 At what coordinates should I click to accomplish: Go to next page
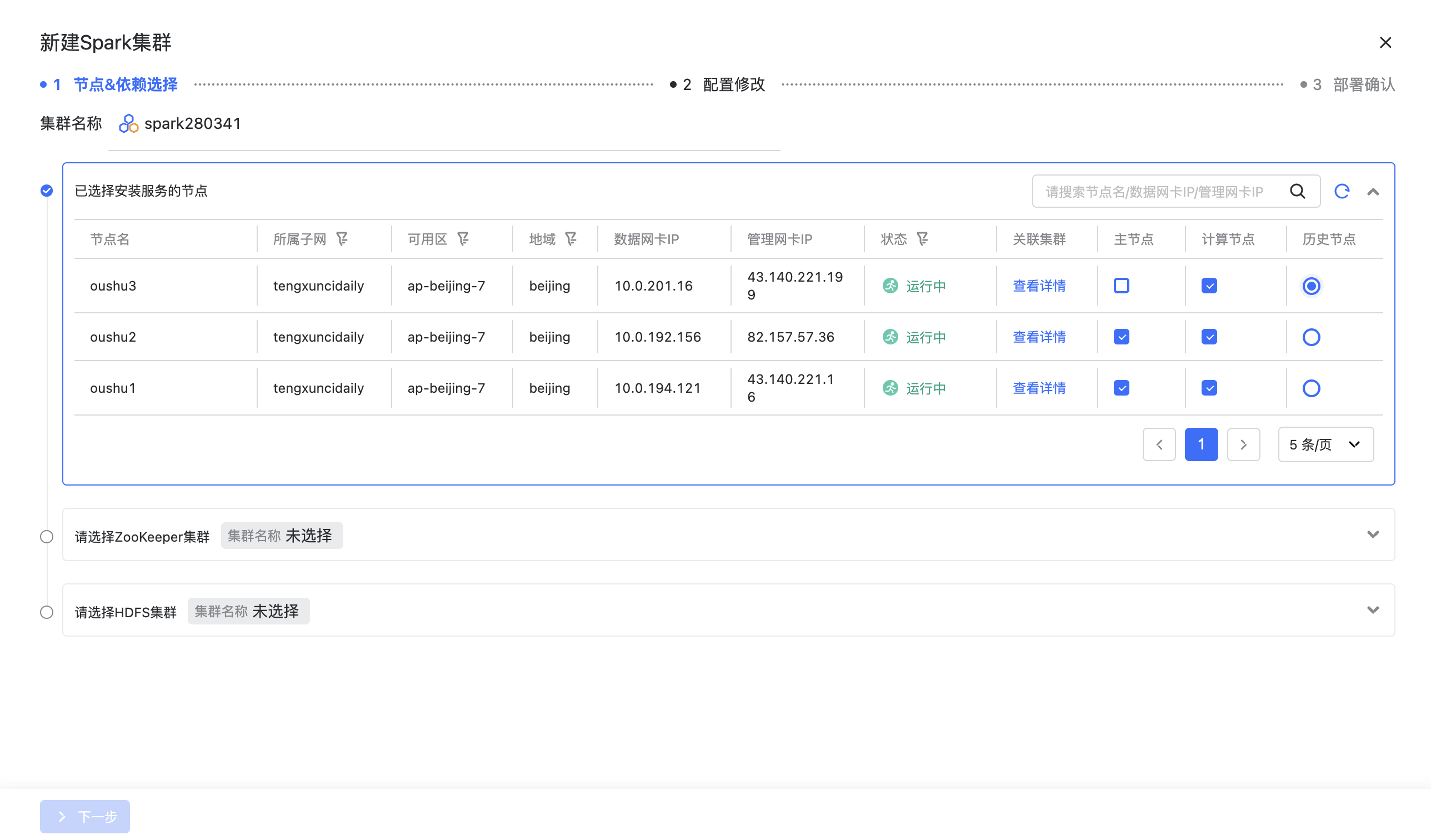[1244, 444]
